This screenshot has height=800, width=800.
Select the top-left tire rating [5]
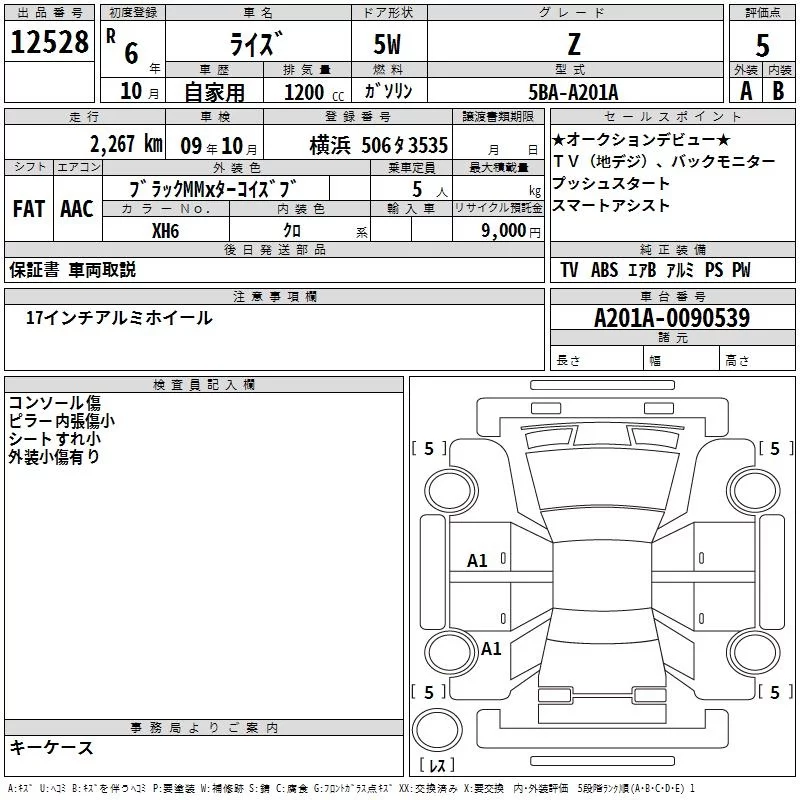429,449
